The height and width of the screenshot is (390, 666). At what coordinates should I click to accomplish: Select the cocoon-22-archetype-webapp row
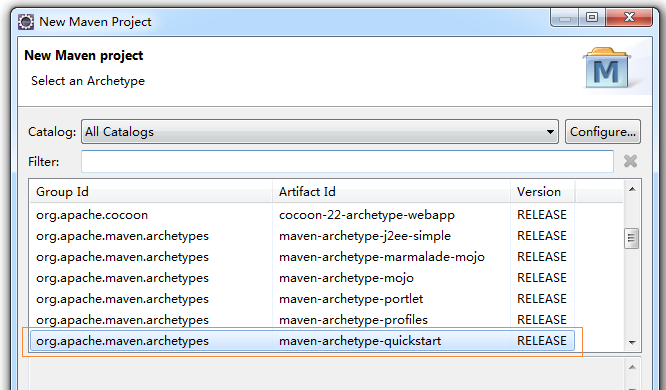[302, 215]
